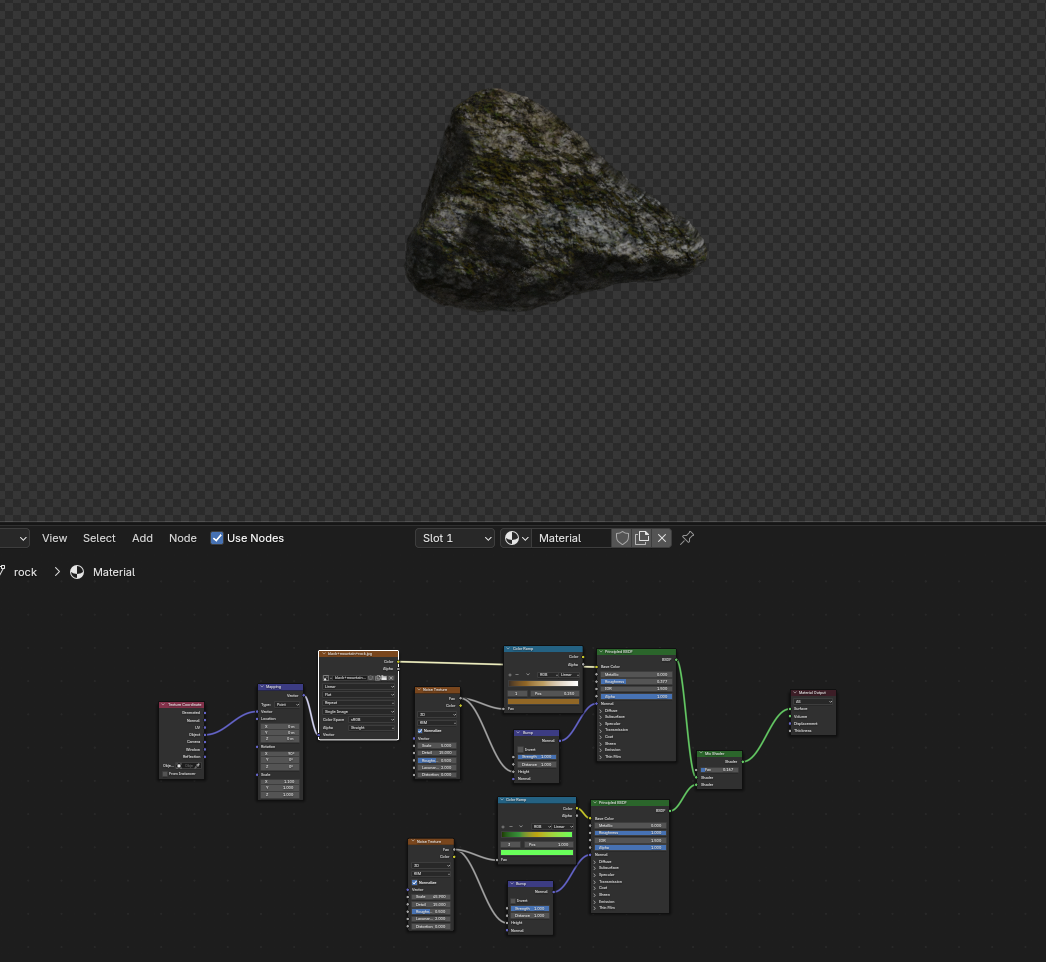This screenshot has width=1046, height=962.
Task: Open the Alpha Straight dropdown
Action: pos(372,728)
